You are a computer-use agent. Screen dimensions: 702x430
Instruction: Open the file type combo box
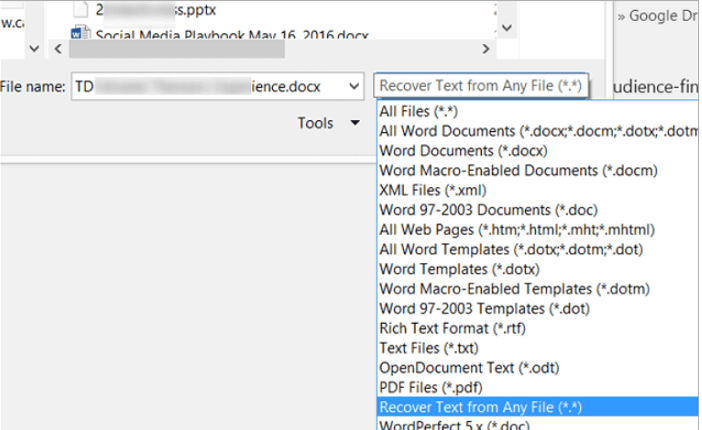point(480,86)
